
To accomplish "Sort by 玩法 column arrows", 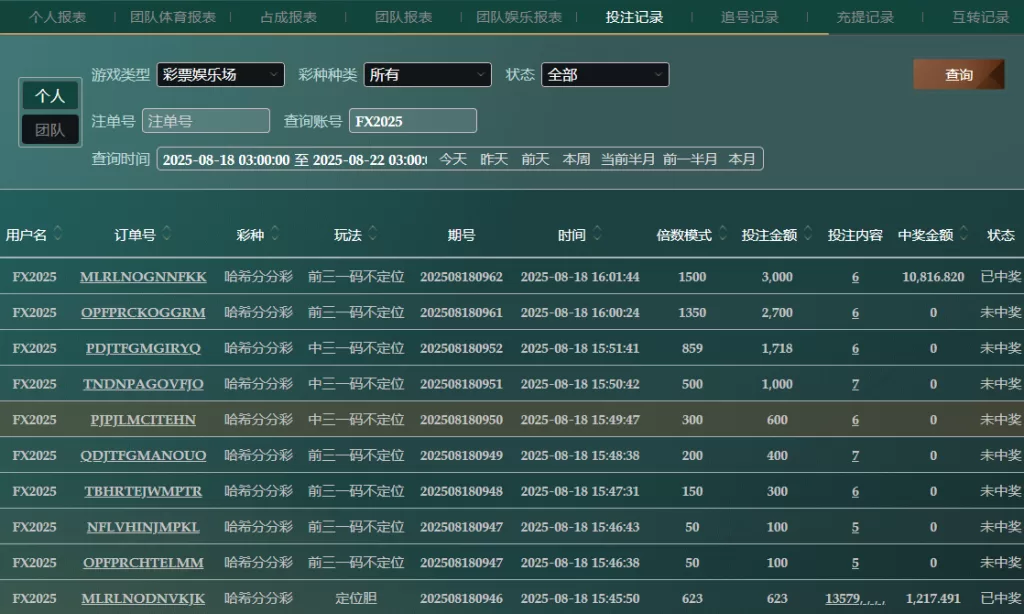I will (373, 233).
